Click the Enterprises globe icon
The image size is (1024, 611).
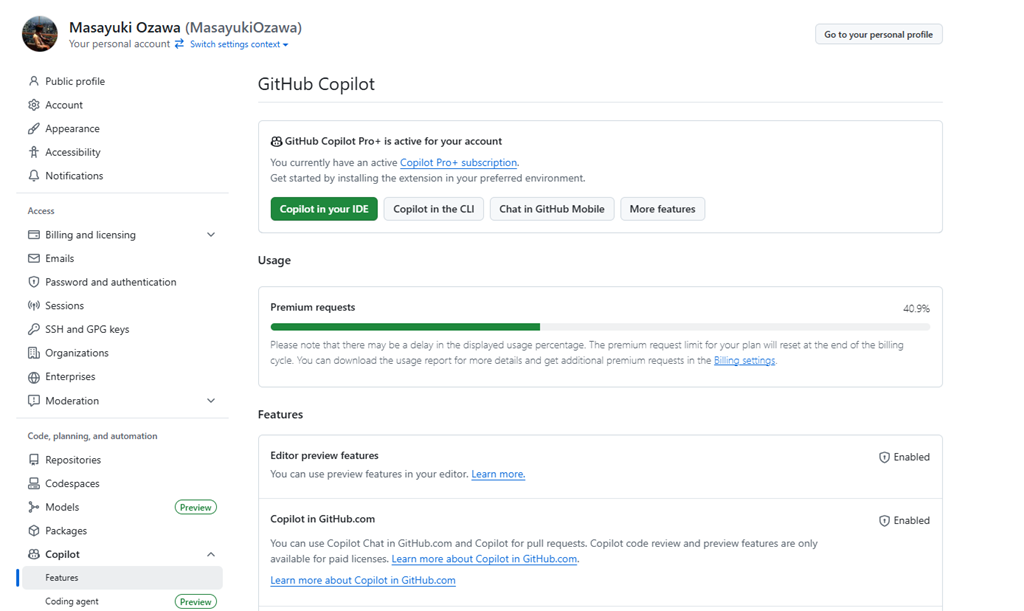tap(34, 377)
